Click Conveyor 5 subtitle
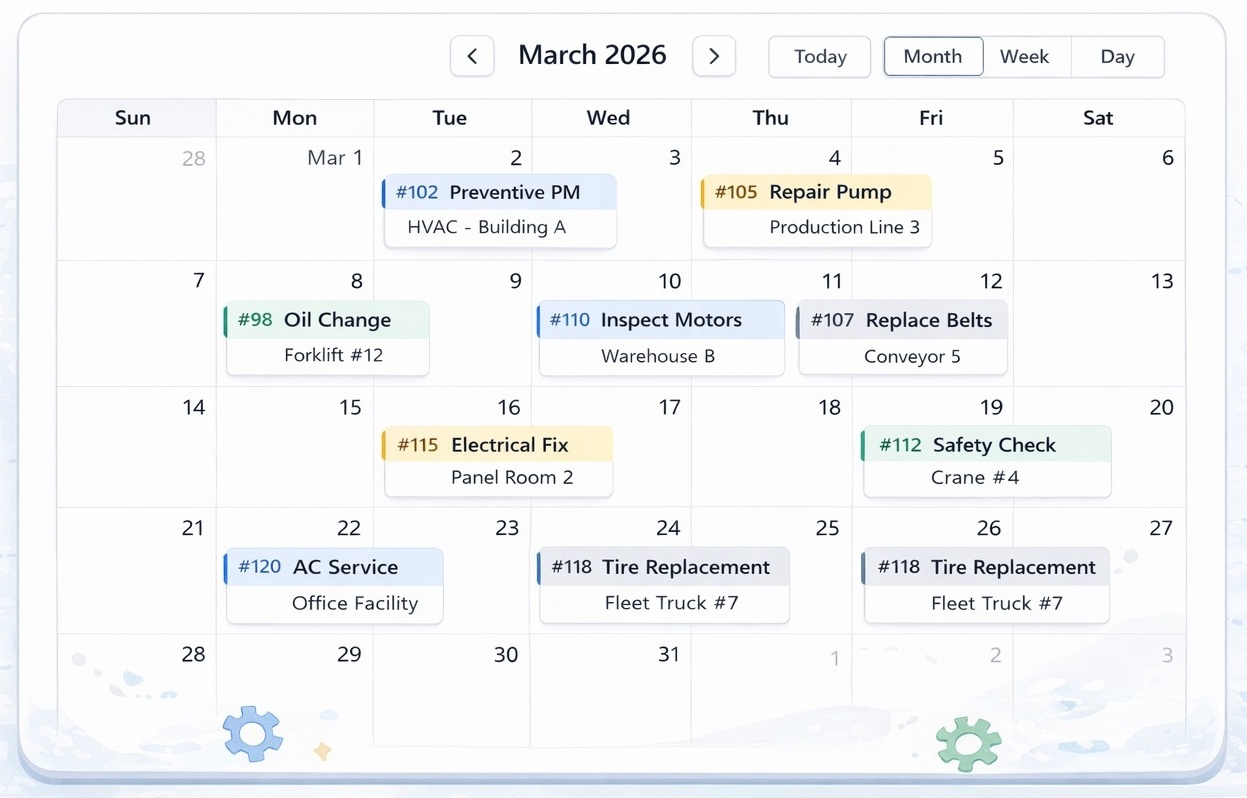1247x798 pixels. click(x=912, y=356)
